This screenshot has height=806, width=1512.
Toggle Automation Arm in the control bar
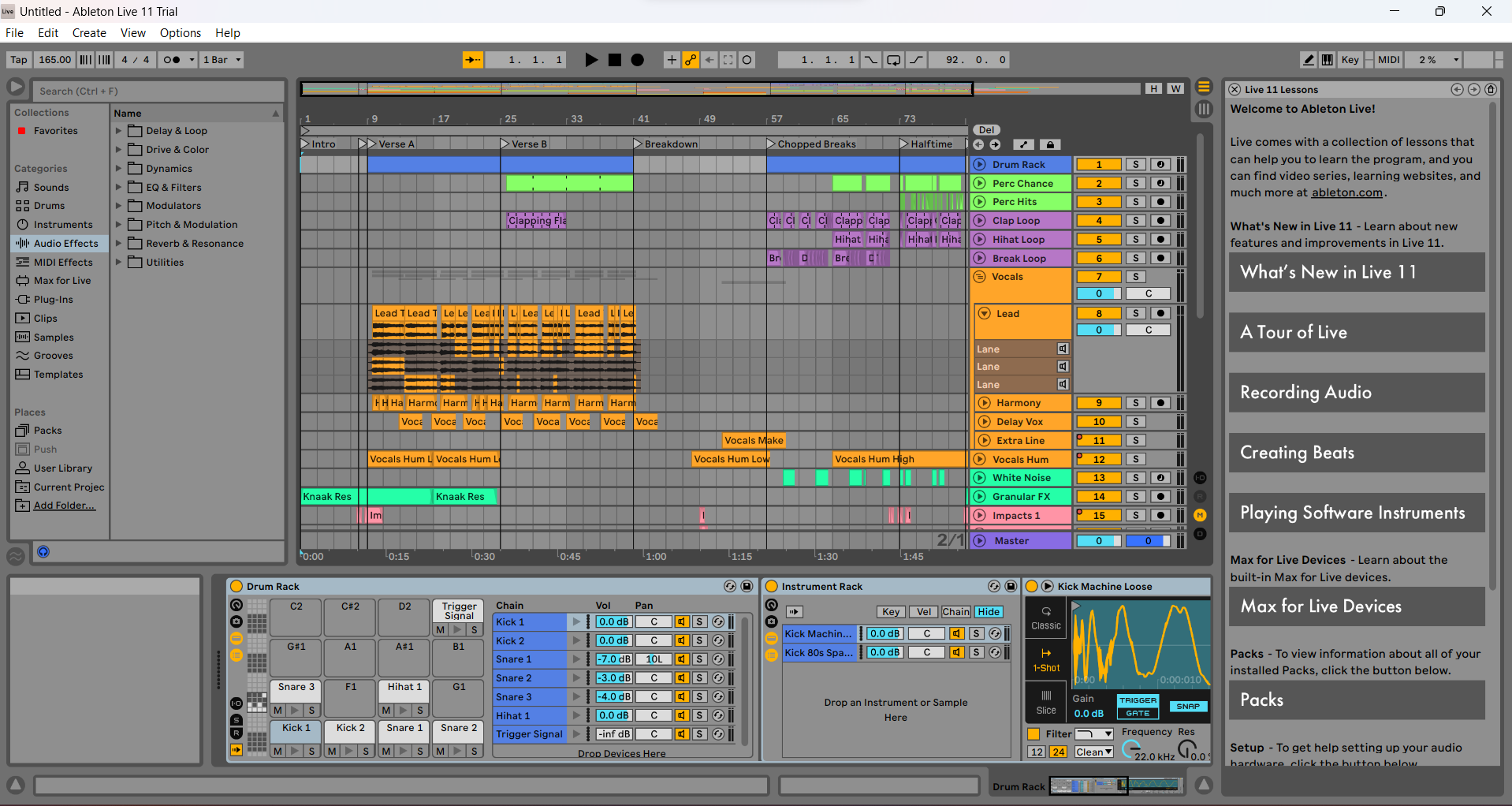tap(691, 60)
